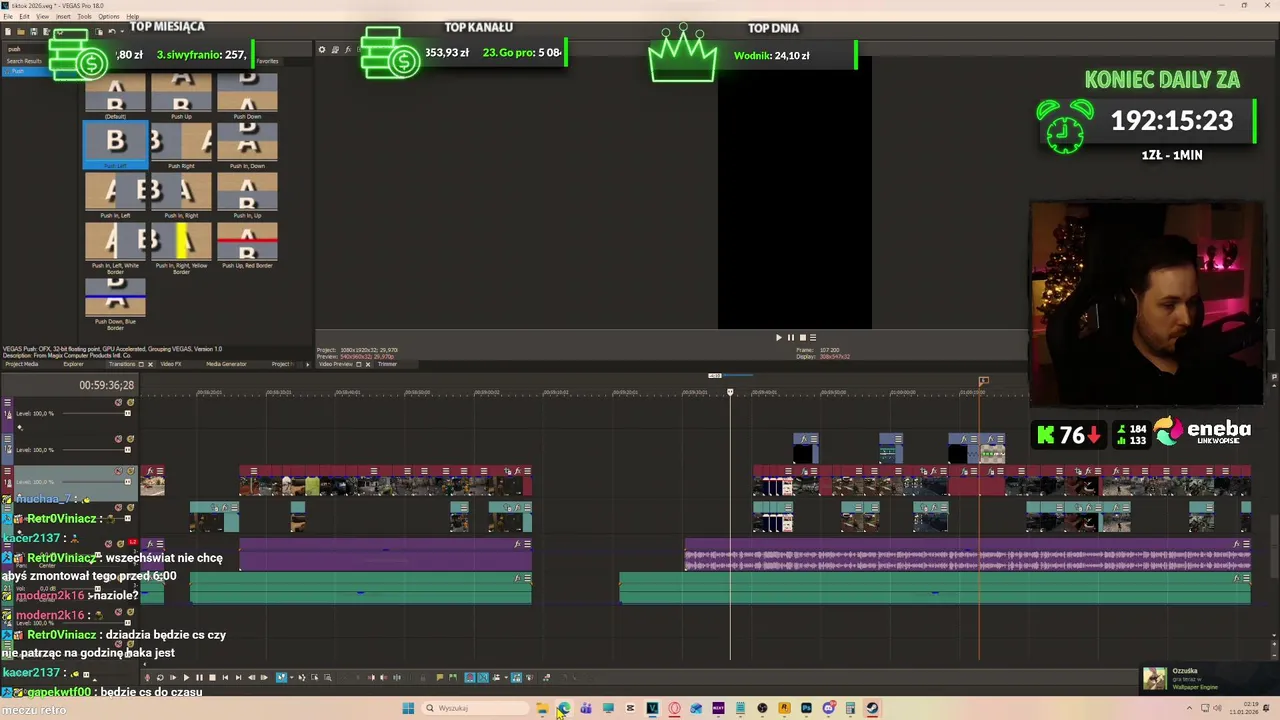
Task: Solo the highlighted third video track
Action: 130,471
